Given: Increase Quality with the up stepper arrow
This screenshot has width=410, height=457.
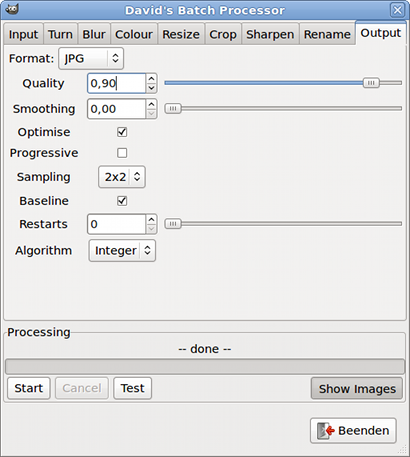Looking at the screenshot, I should (151, 79).
